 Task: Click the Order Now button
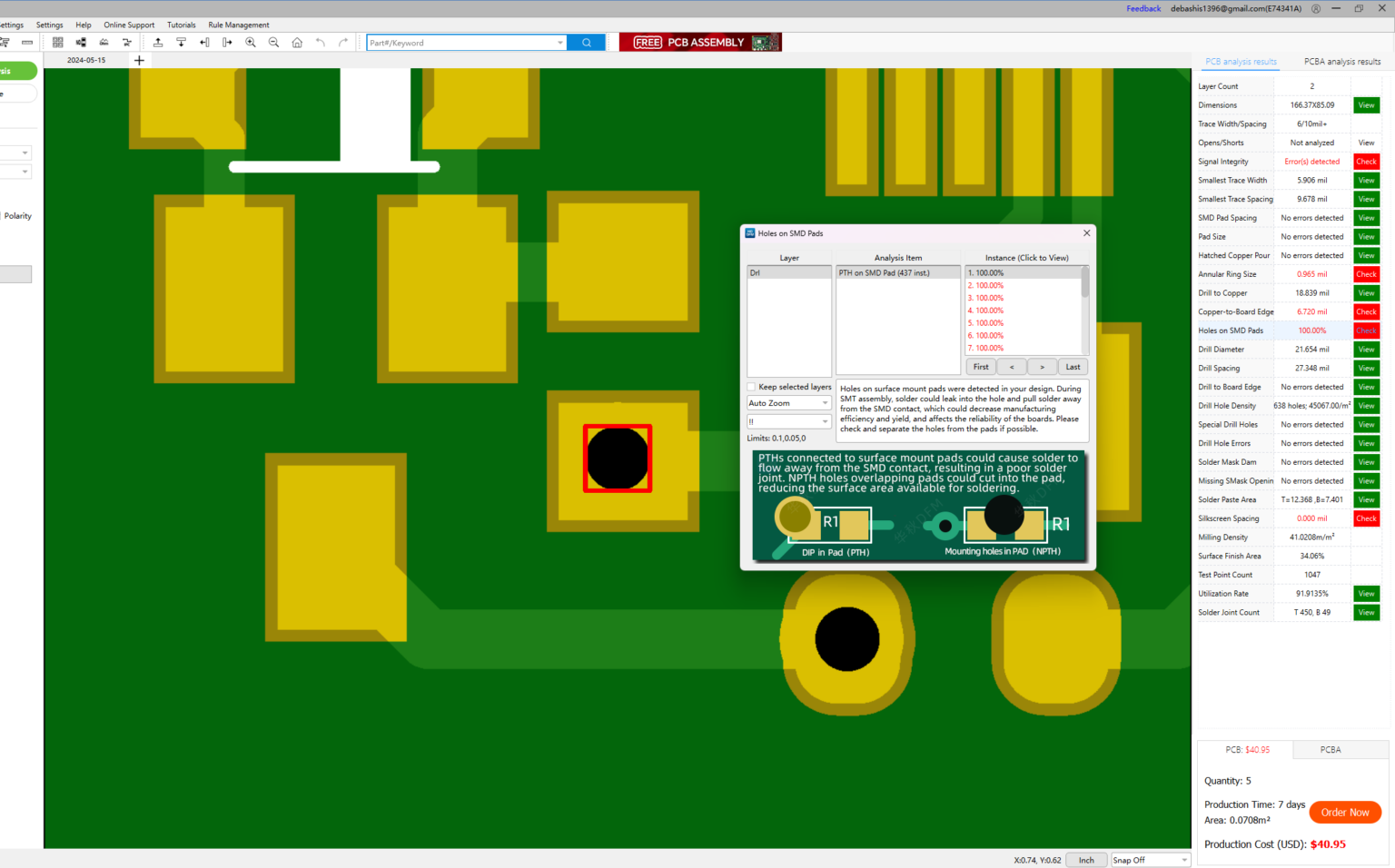click(1345, 812)
